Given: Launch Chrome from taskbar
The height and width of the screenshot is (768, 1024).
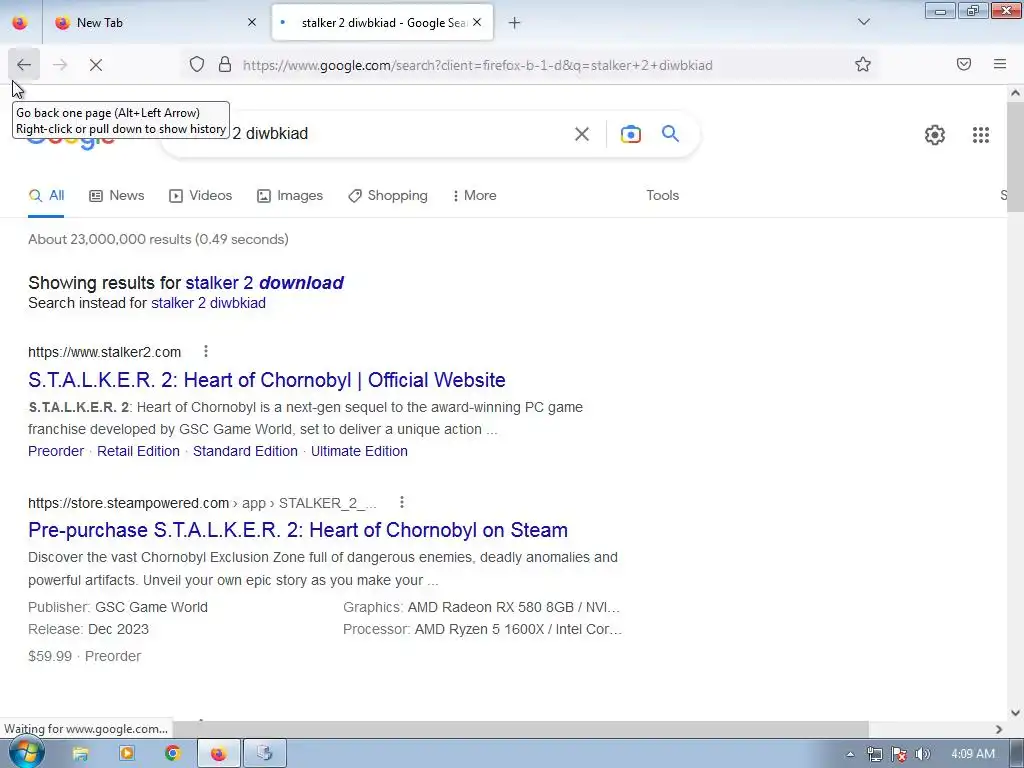Looking at the screenshot, I should pos(172,754).
